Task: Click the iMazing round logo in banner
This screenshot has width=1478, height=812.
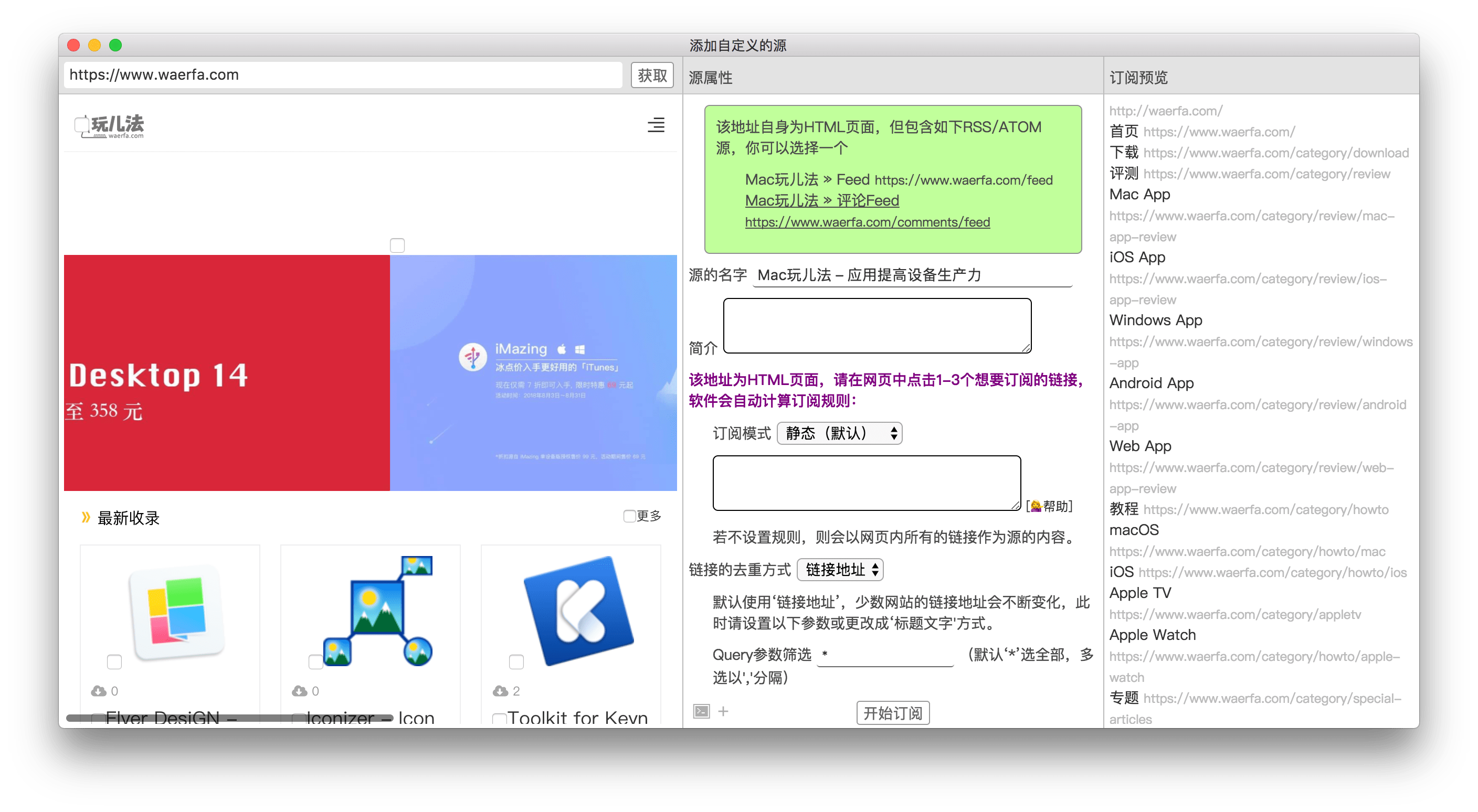Action: [x=473, y=357]
